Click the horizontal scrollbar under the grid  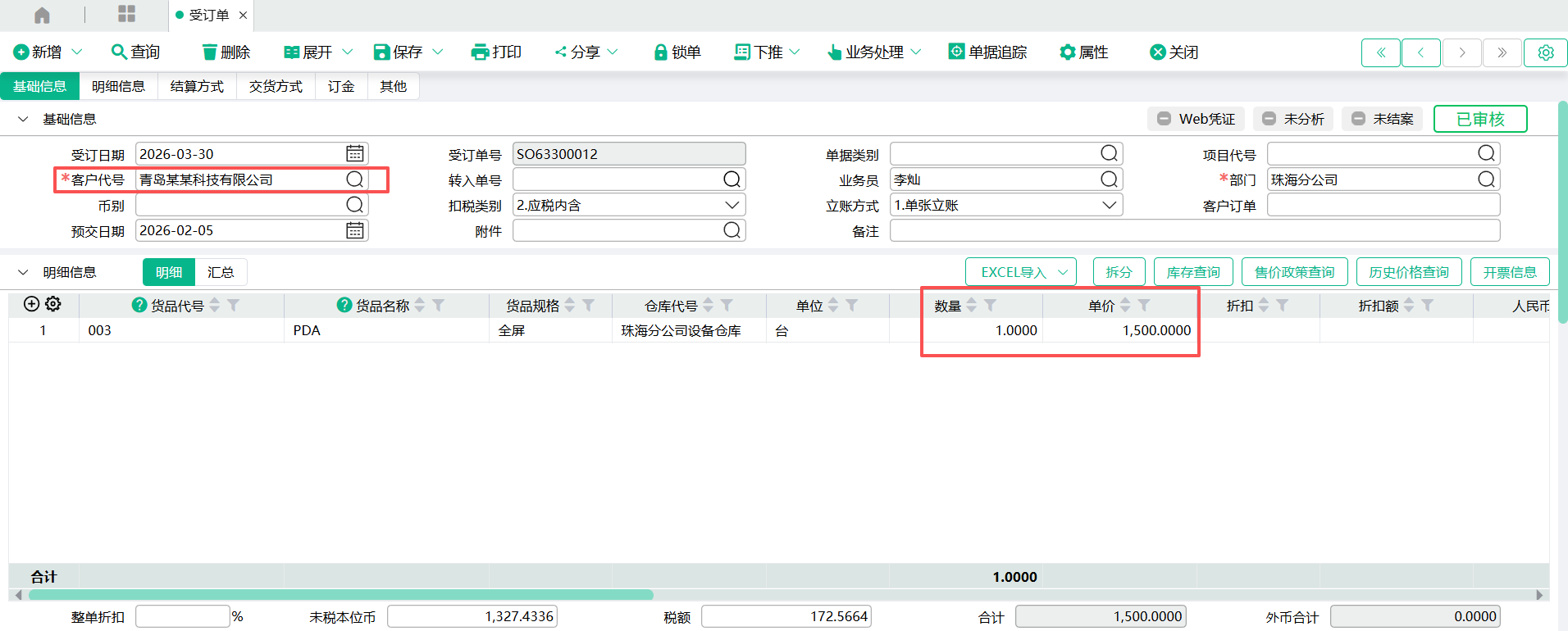[x=340, y=595]
